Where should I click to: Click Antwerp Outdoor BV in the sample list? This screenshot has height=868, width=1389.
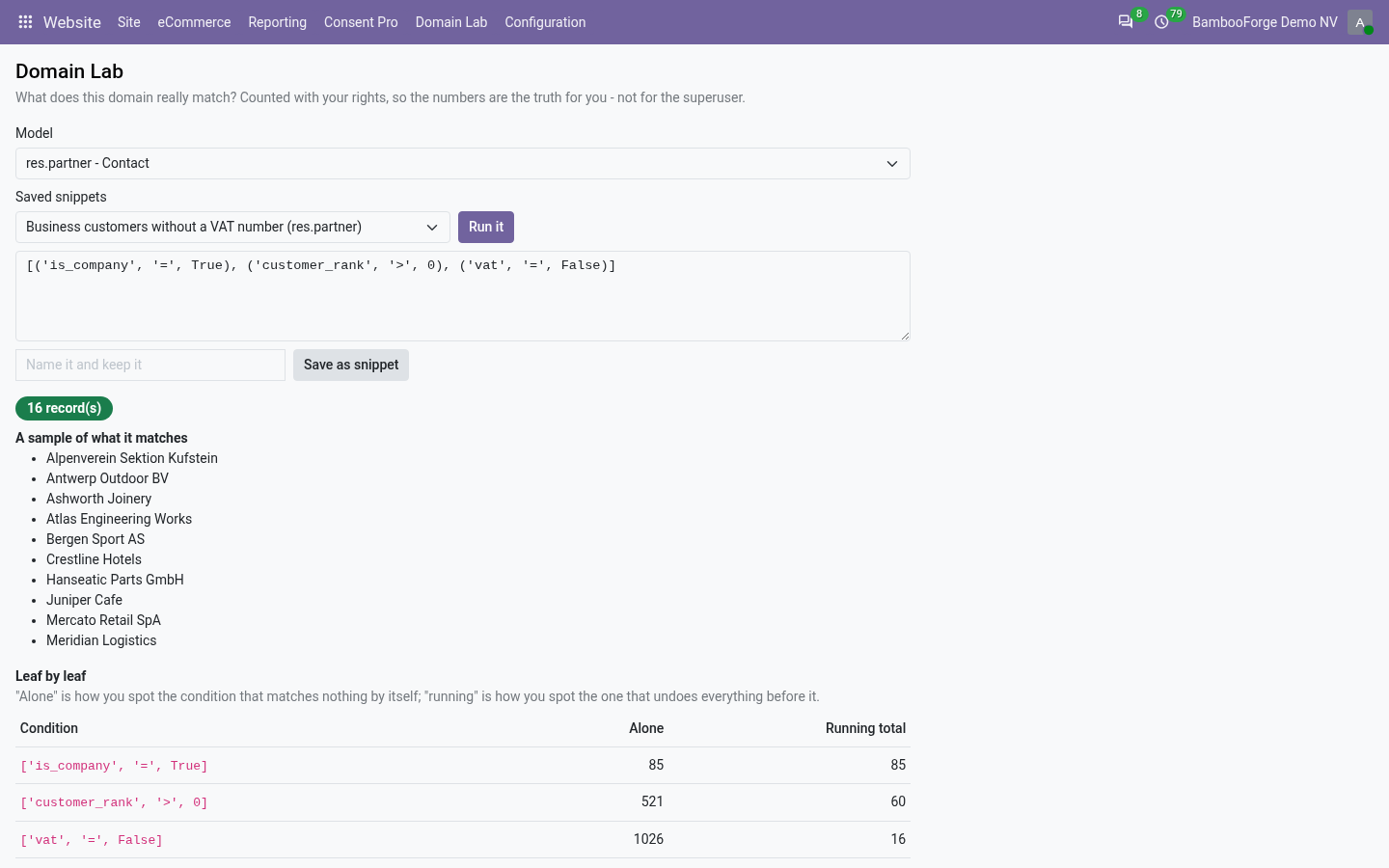tap(107, 478)
